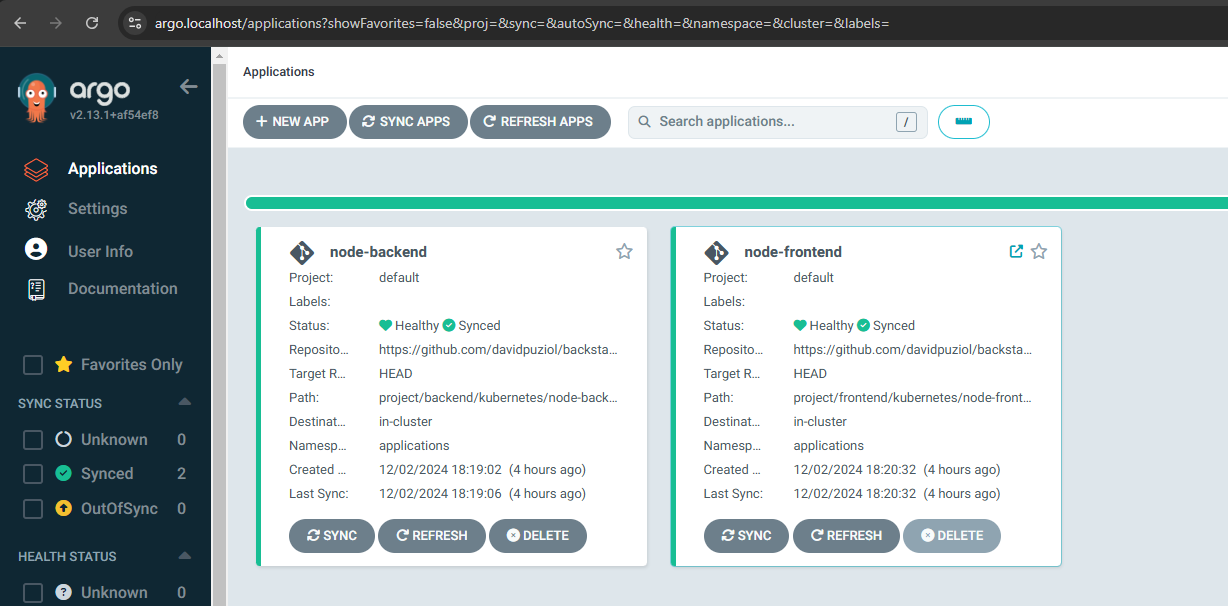Click the Argo octopus logo
Viewport: 1228px width, 606px height.
[37, 97]
